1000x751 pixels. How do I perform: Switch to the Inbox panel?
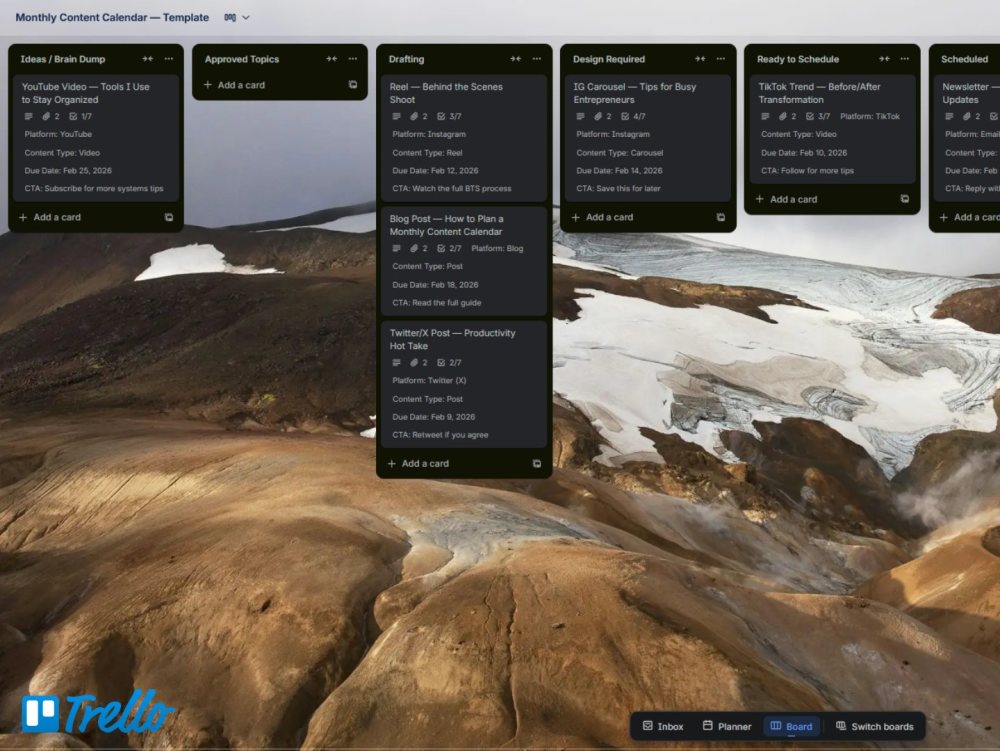point(663,726)
